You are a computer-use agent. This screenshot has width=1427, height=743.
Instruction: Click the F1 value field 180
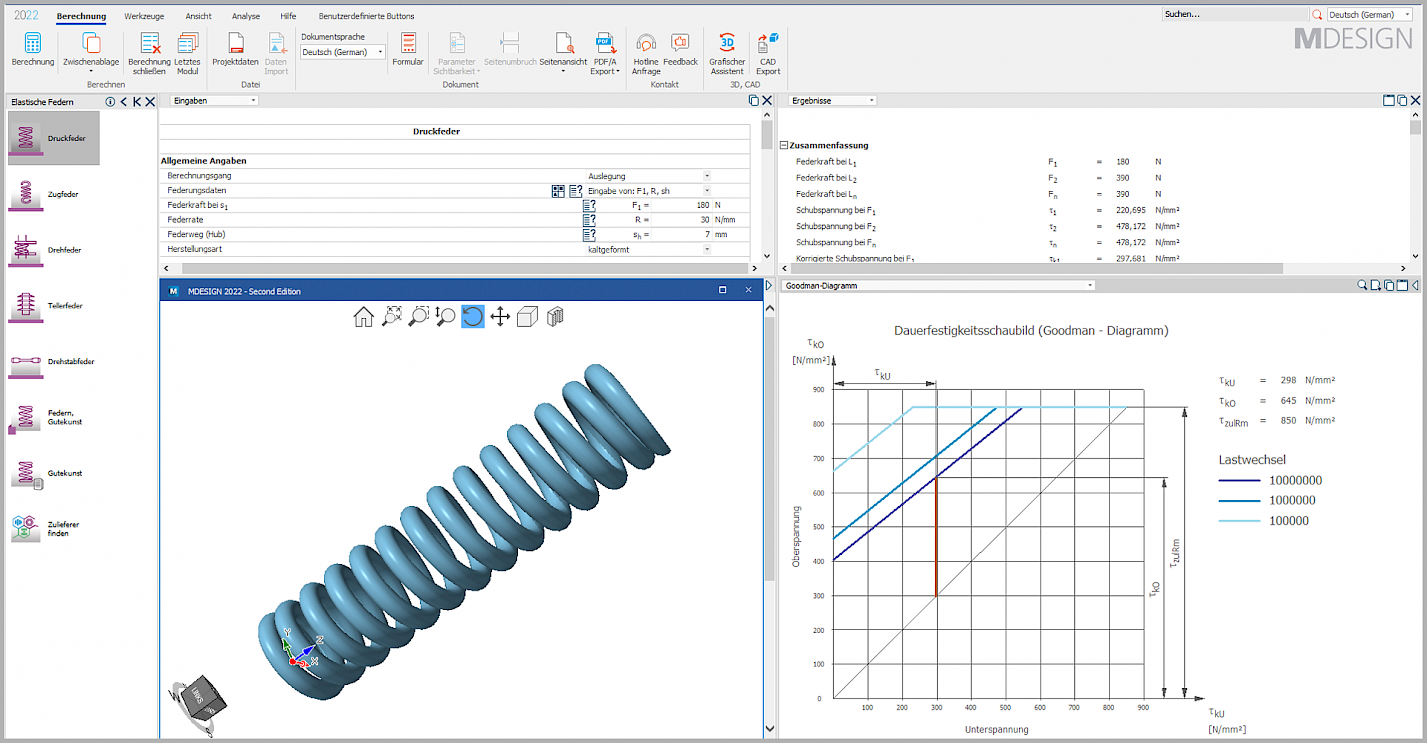pyautogui.click(x=681, y=205)
